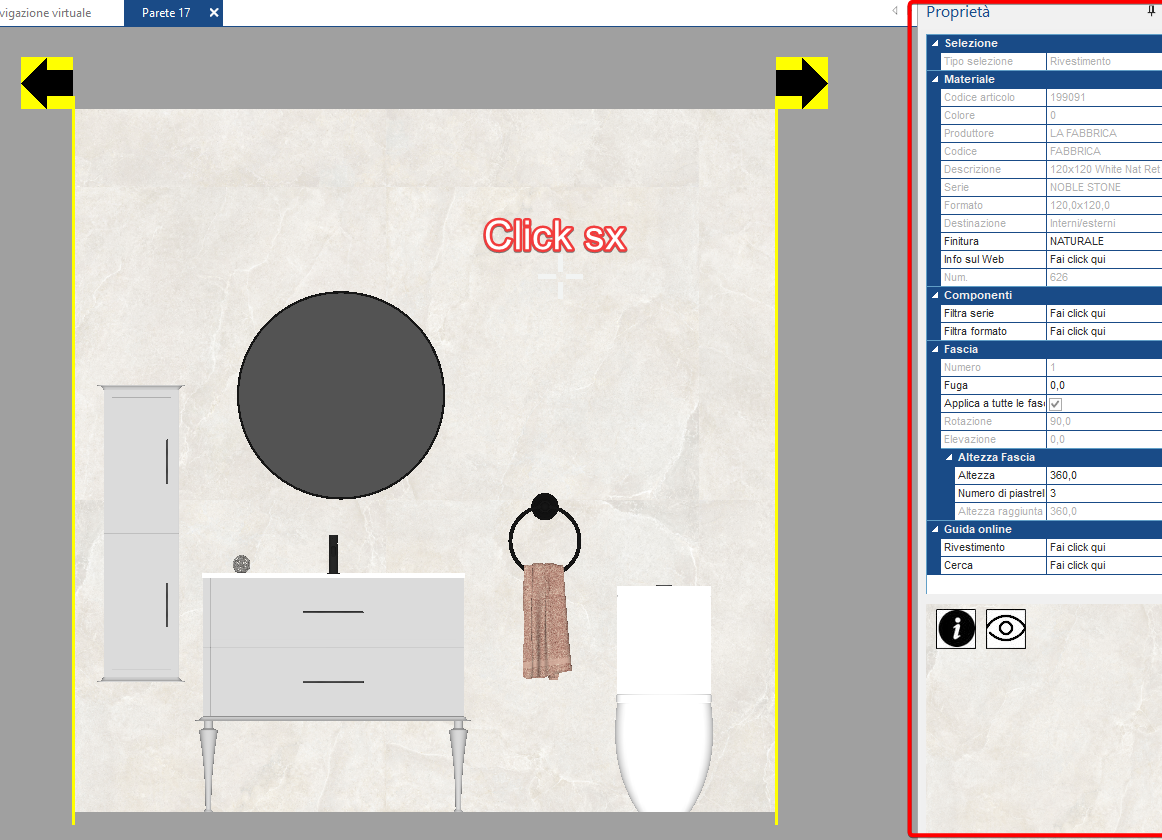The height and width of the screenshot is (840, 1162).
Task: Select the Descrizione value 120x120 White Nat Ret
Action: (1104, 169)
